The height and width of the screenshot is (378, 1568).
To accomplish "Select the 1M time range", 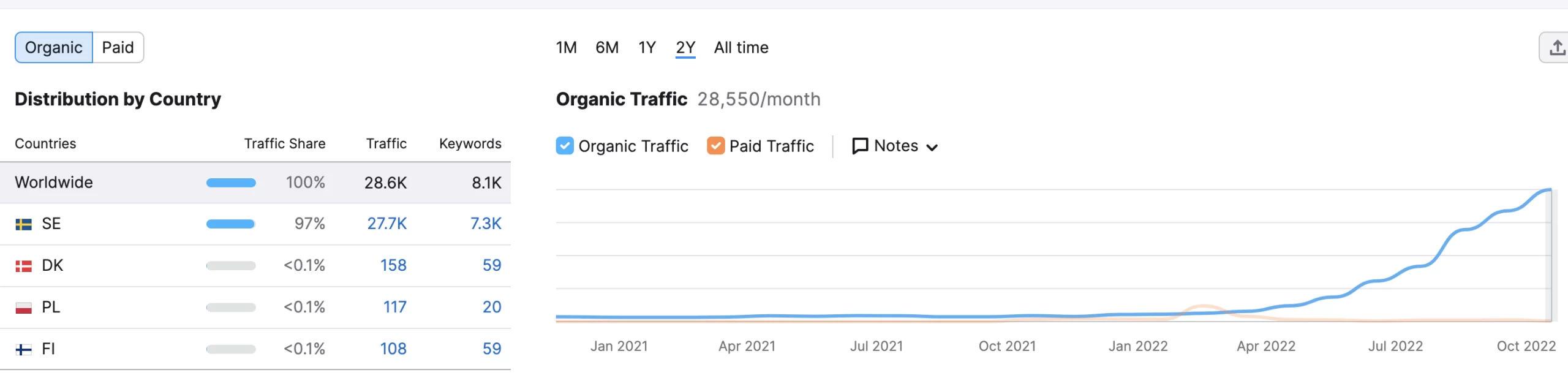I will [567, 47].
